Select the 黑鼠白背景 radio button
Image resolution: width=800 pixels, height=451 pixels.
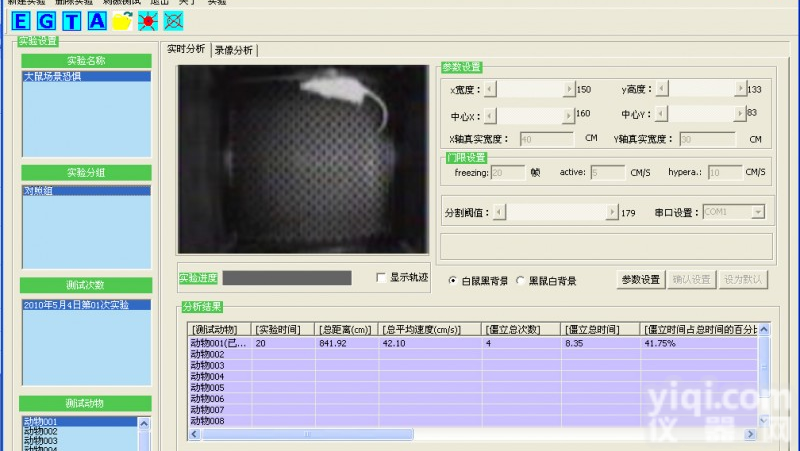[520, 281]
